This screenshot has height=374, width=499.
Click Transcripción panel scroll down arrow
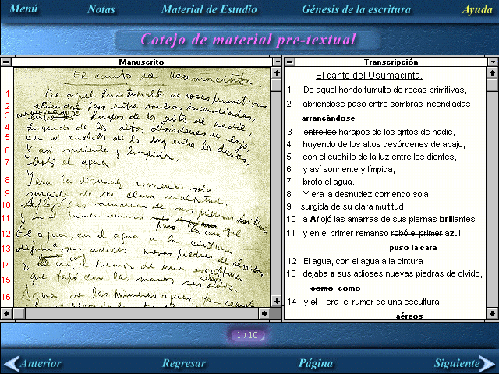pos(492,313)
